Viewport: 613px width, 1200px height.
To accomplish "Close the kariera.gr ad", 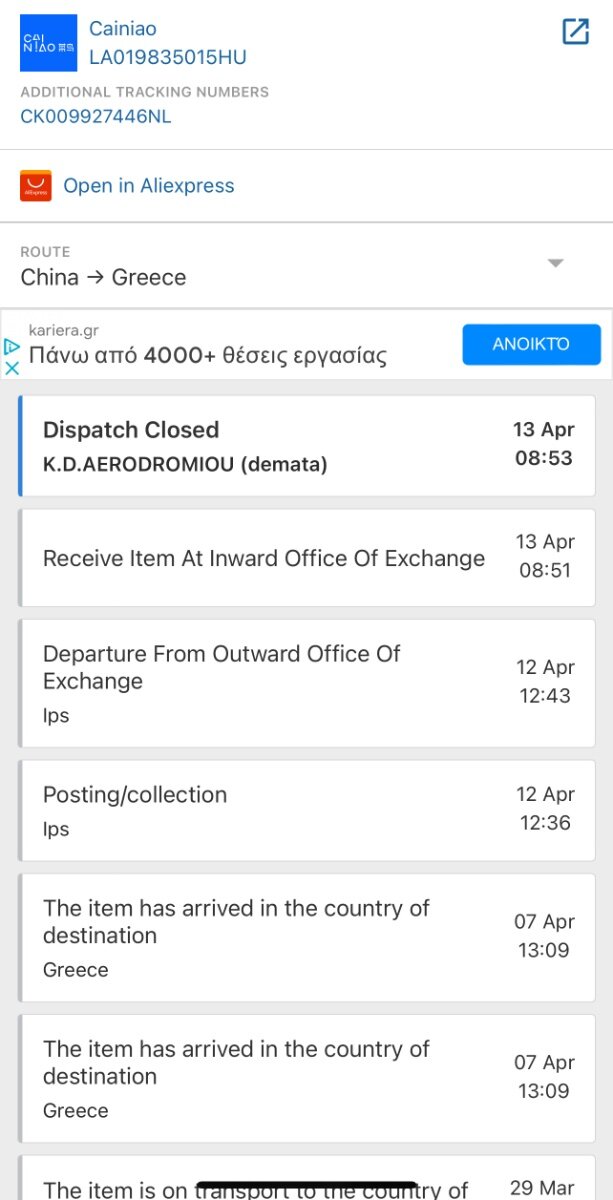I will click(x=12, y=367).
